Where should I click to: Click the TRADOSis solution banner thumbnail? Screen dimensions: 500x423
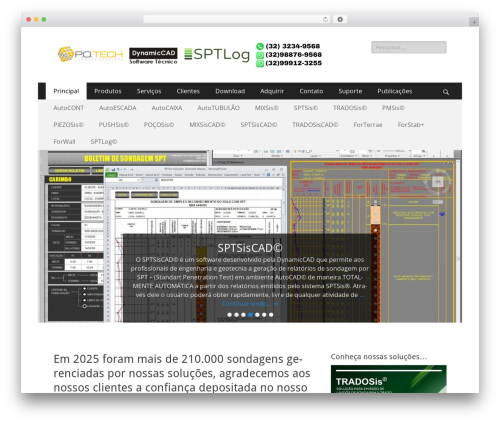tap(389, 379)
